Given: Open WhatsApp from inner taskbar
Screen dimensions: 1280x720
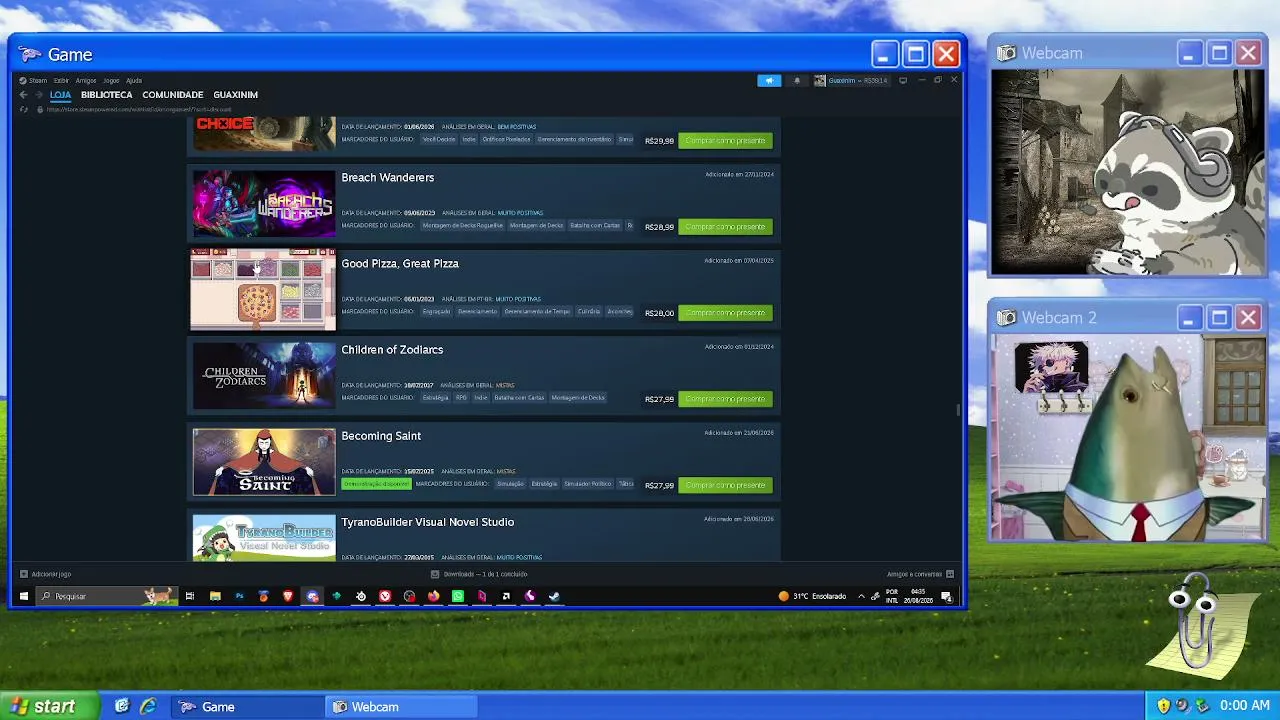Looking at the screenshot, I should [x=458, y=596].
